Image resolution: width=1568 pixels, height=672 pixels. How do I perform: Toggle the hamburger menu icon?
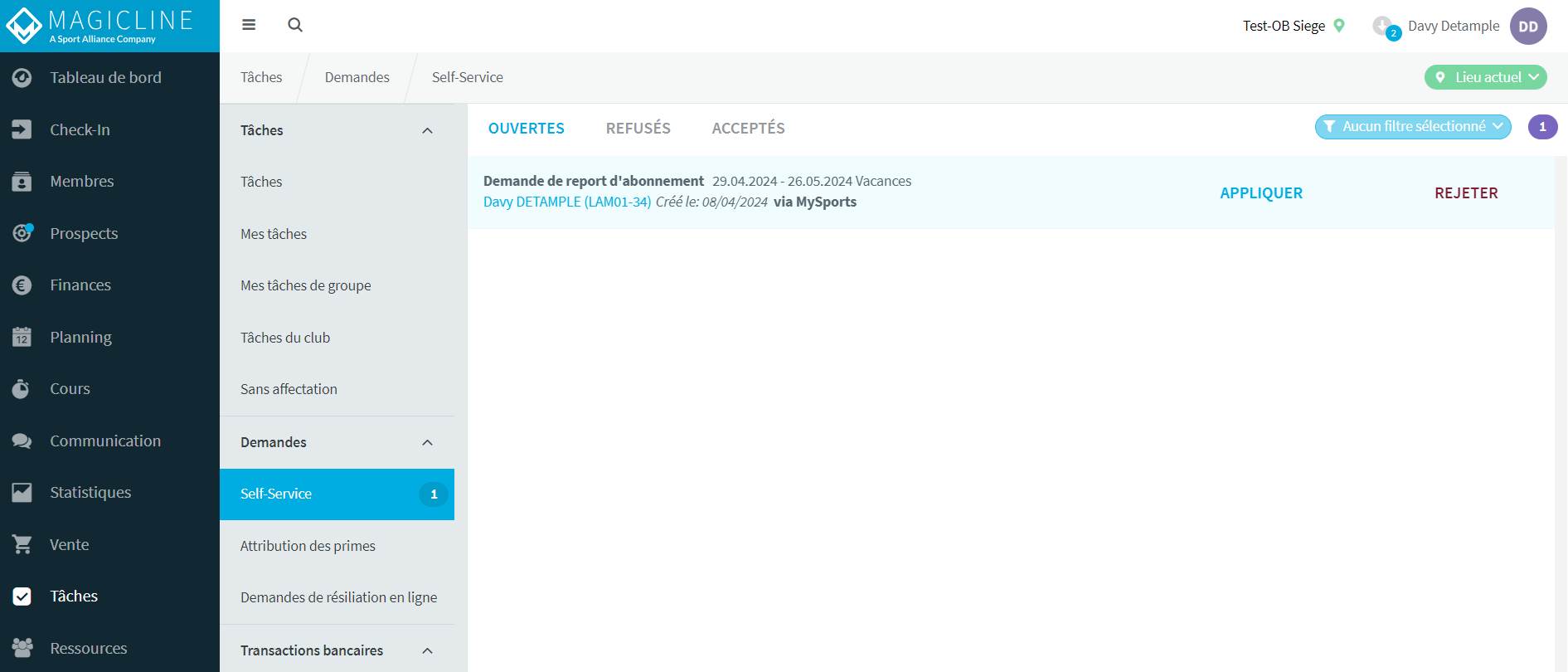(249, 25)
